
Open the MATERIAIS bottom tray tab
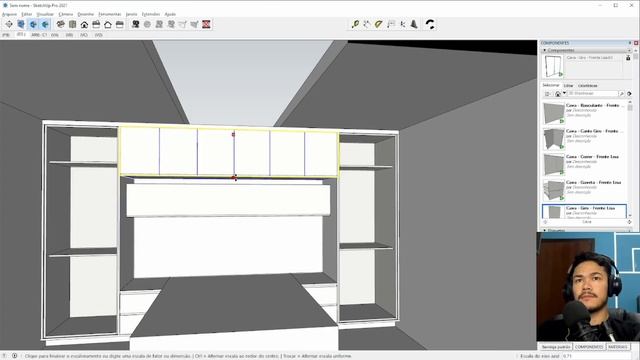point(618,347)
